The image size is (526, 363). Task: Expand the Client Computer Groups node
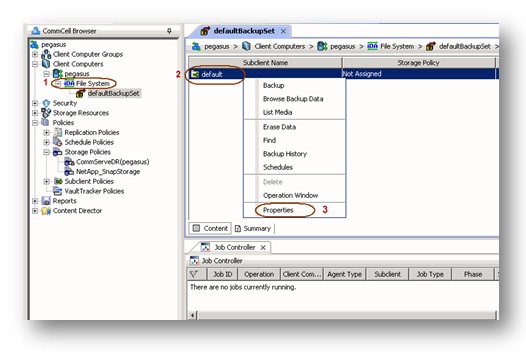[x=35, y=54]
